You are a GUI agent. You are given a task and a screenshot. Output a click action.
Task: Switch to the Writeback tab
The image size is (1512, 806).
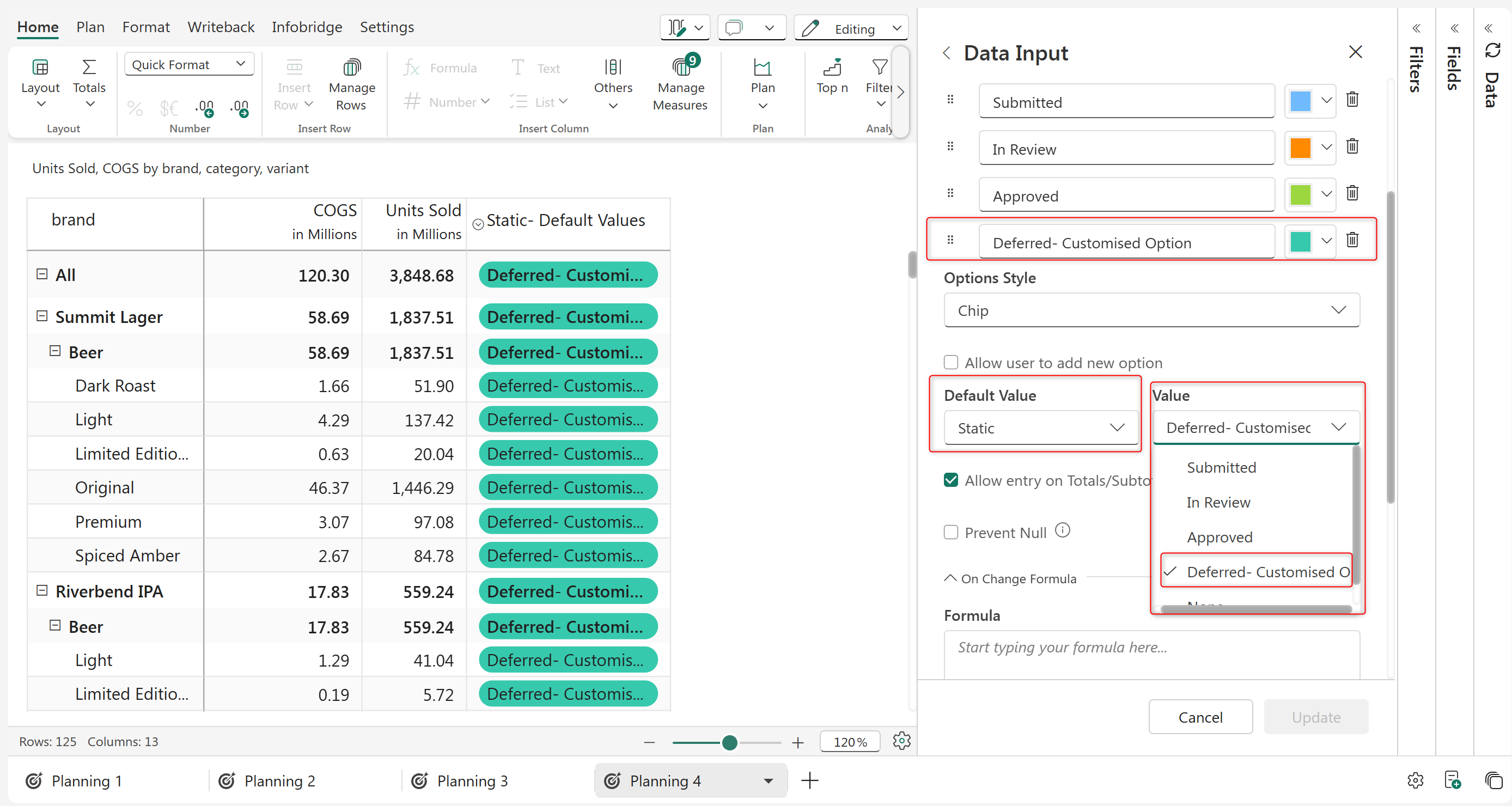[x=221, y=27]
